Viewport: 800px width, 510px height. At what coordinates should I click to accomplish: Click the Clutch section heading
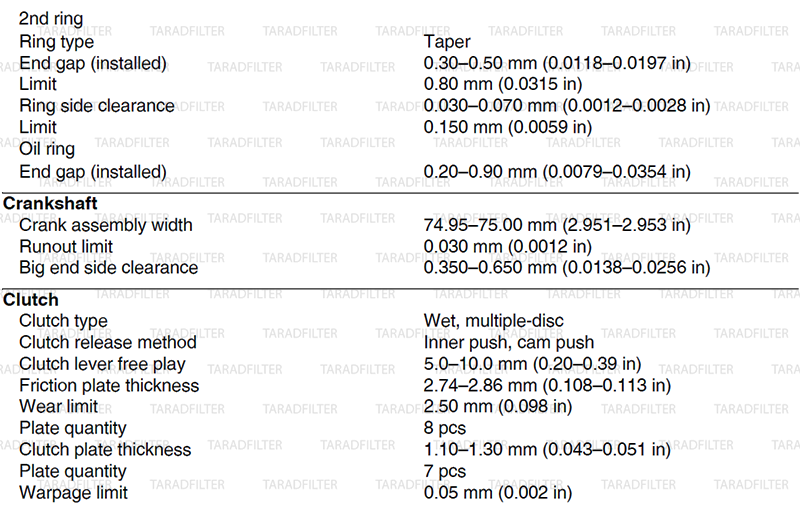[x=31, y=300]
